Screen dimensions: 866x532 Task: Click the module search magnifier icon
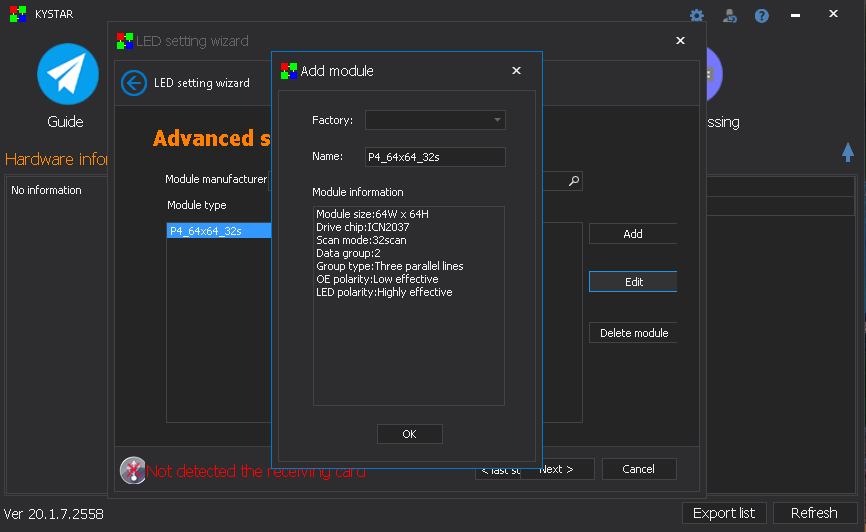coord(574,181)
